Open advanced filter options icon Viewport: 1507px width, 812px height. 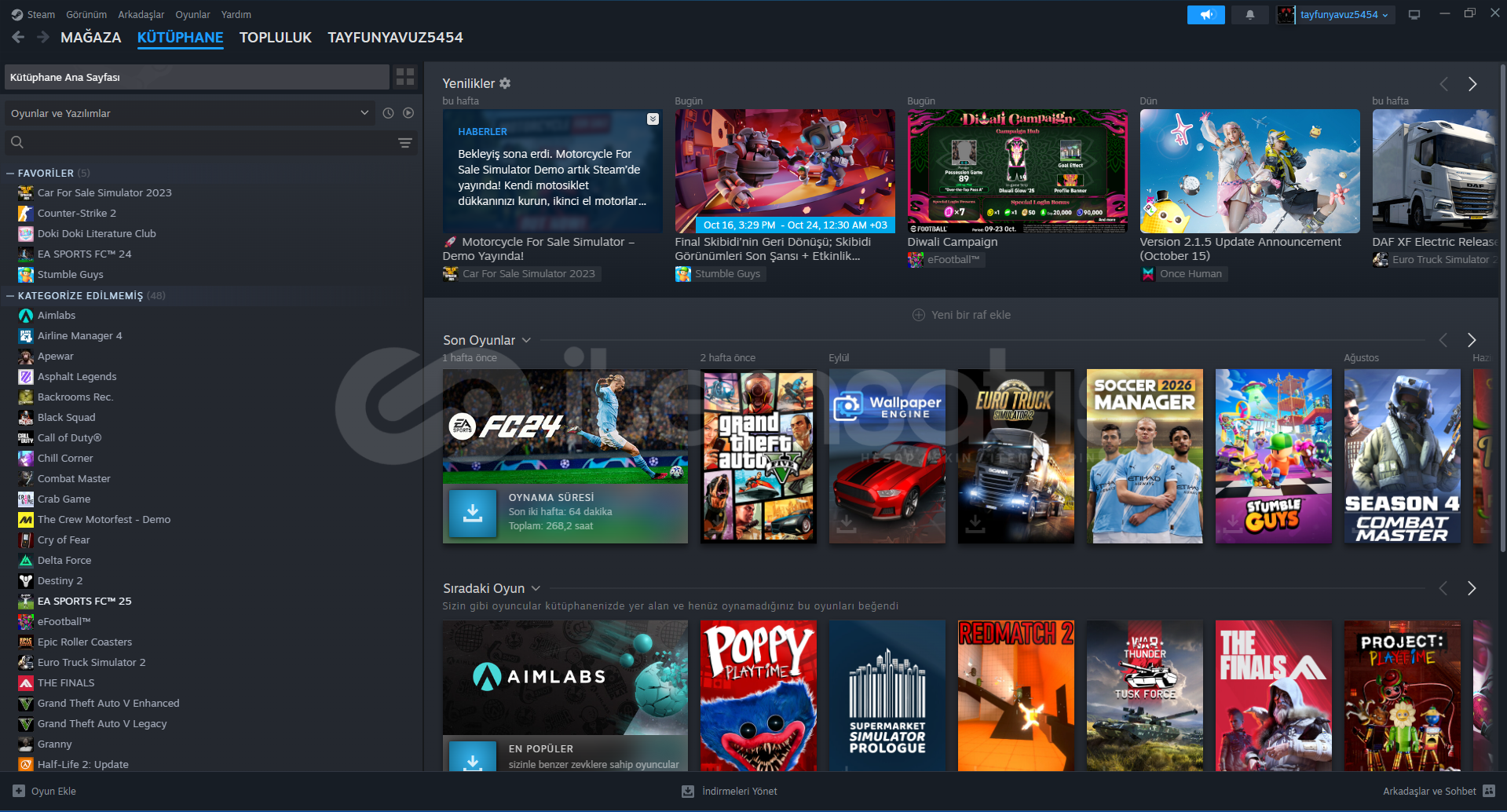[x=405, y=143]
